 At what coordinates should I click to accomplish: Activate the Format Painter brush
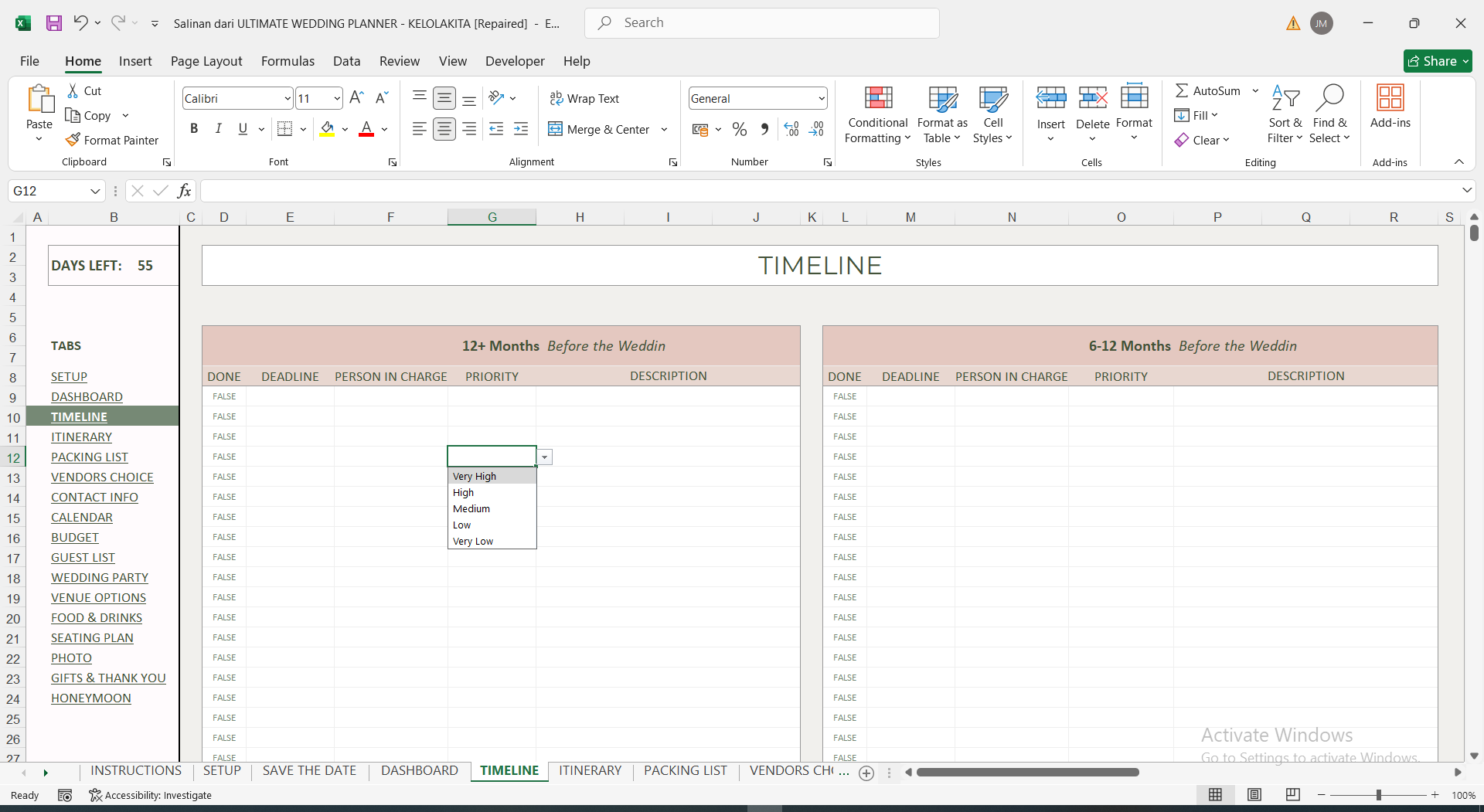112,140
